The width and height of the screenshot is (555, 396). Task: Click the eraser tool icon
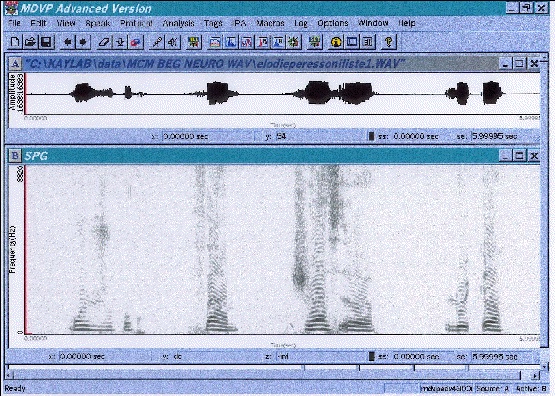click(x=104, y=42)
